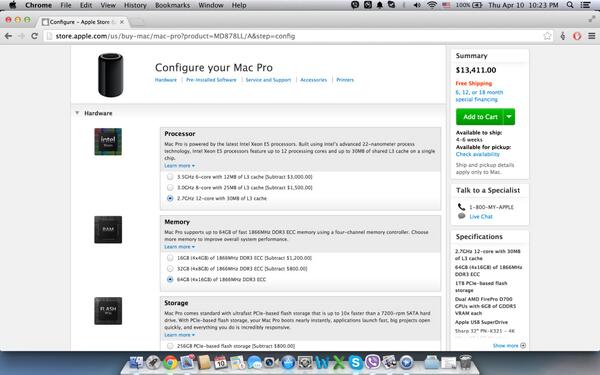Select 2.7GHz 12-core processor option

pos(170,198)
